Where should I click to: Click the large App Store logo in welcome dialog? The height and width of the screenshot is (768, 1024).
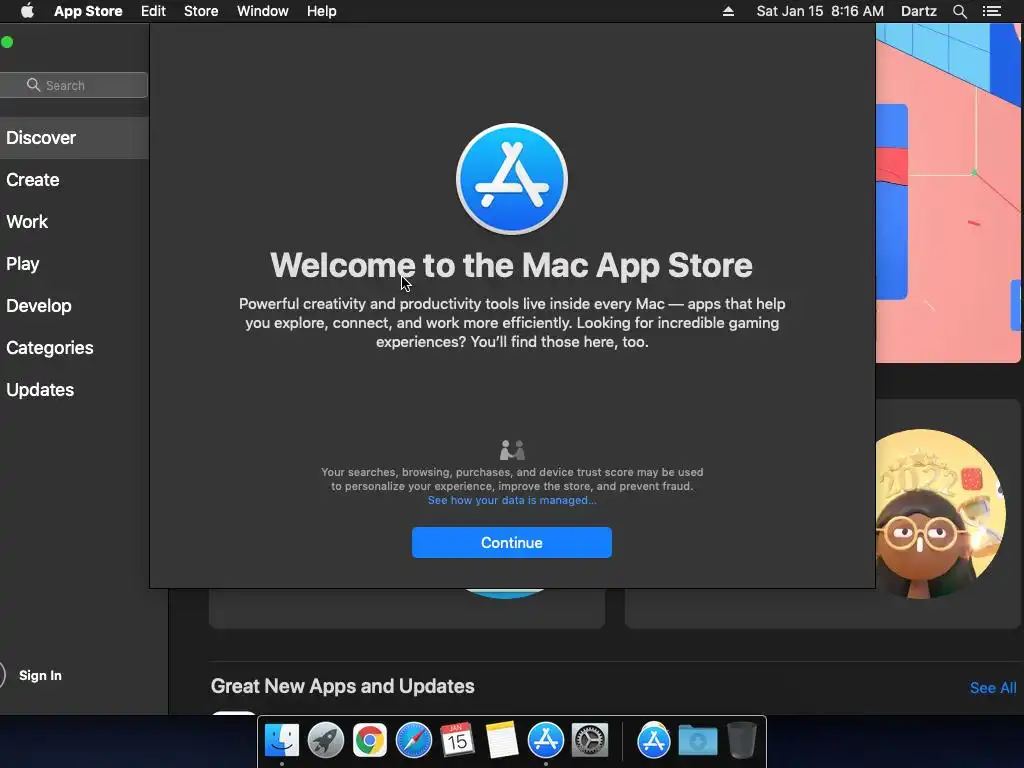point(511,179)
